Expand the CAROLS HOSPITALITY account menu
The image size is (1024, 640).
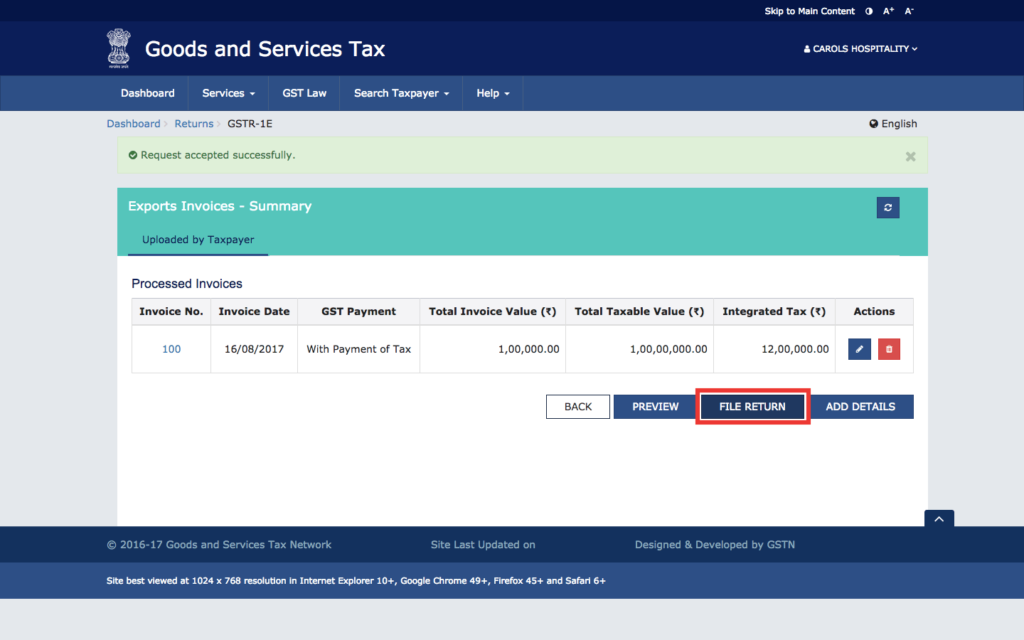coord(860,48)
